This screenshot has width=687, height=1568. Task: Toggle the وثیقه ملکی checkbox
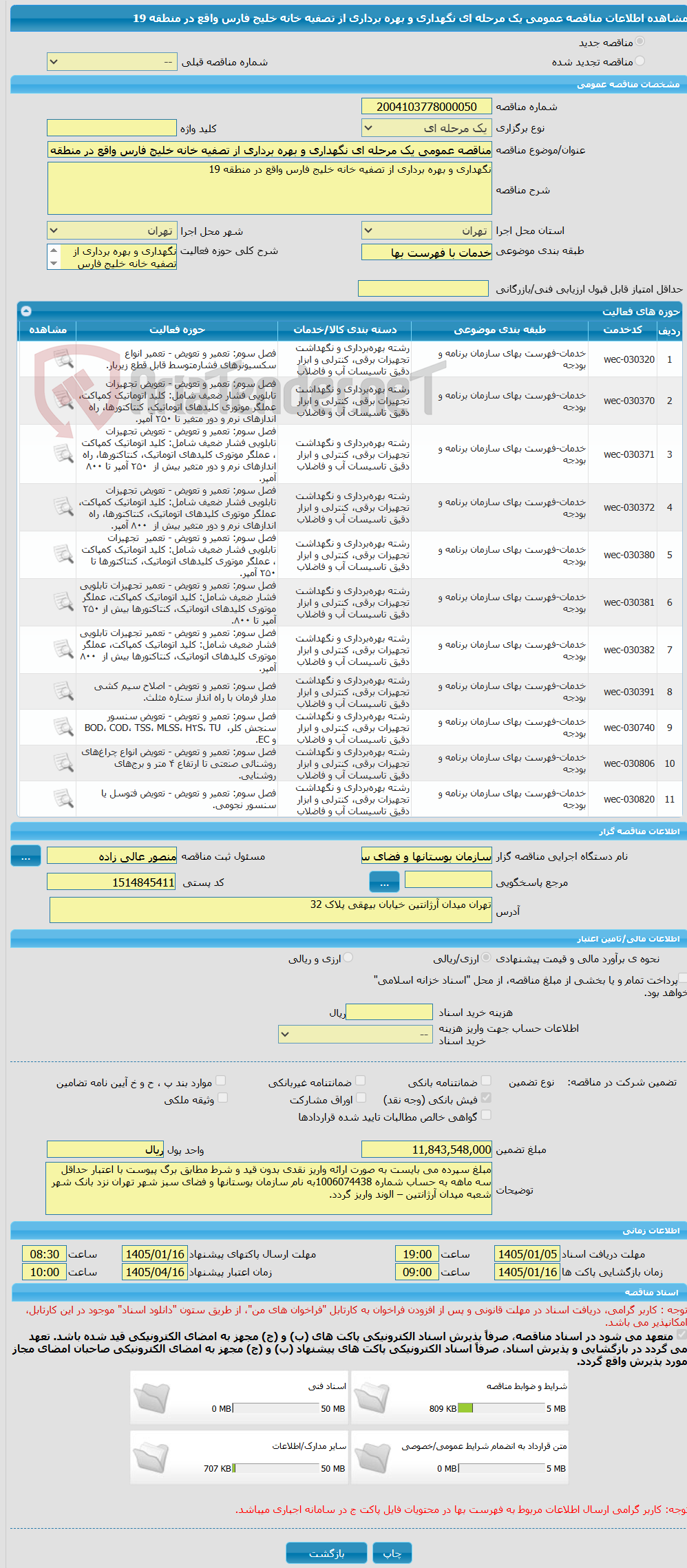[222, 1098]
